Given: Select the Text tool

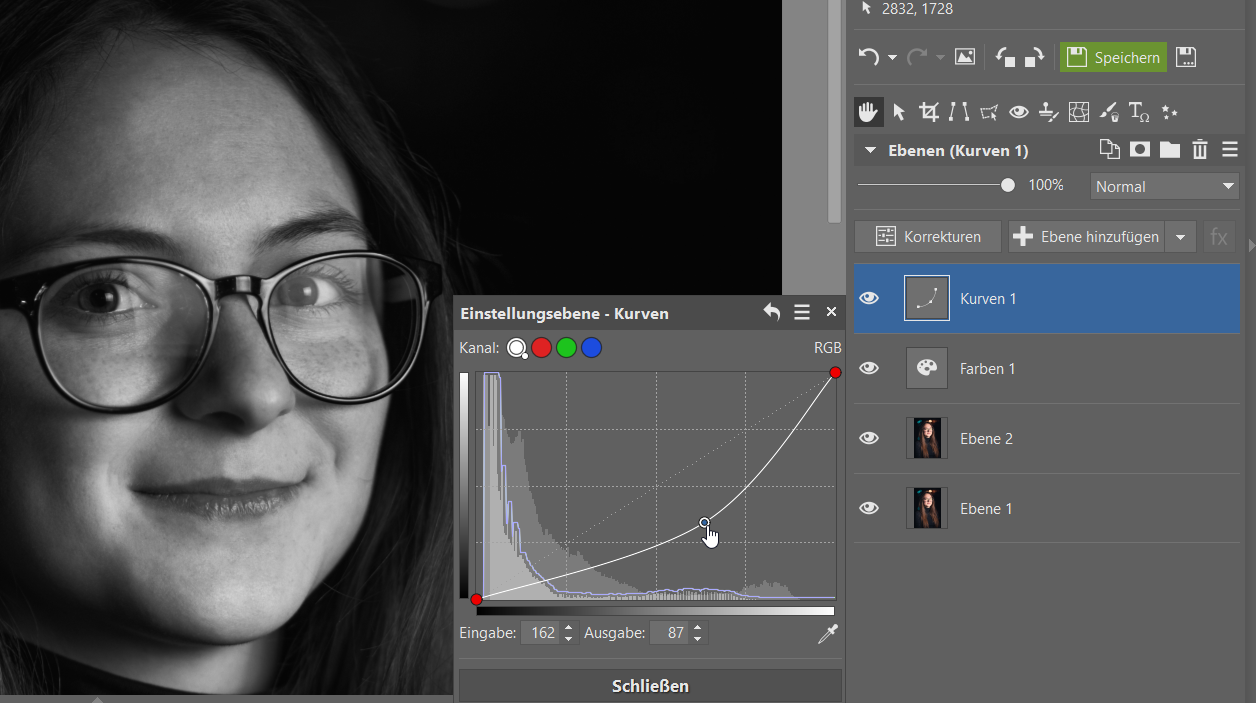Looking at the screenshot, I should pyautogui.click(x=1138, y=112).
